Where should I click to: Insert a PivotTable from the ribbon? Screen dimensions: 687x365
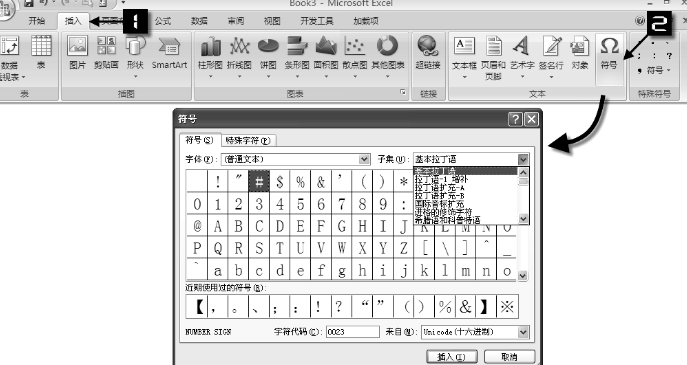pos(10,58)
